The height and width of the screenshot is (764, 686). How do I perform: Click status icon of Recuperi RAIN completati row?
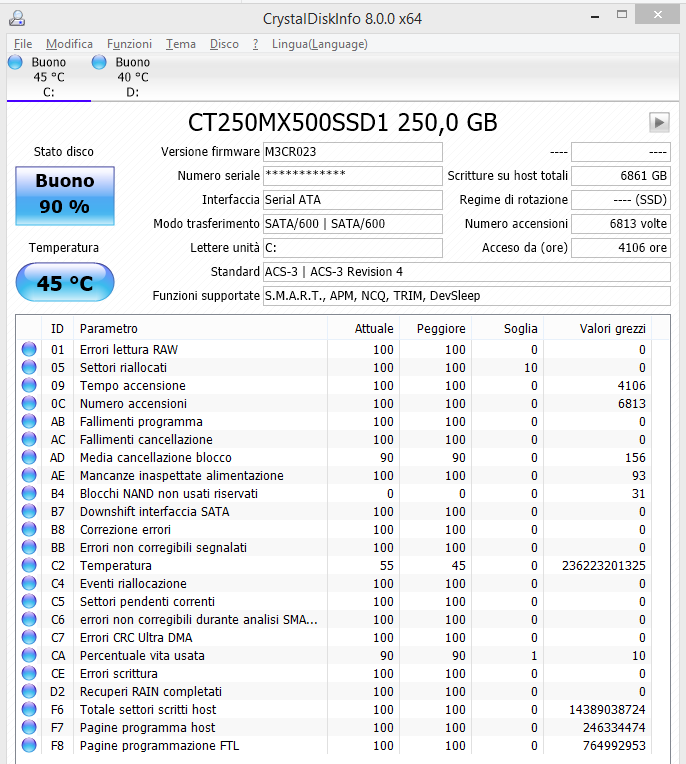tap(29, 692)
